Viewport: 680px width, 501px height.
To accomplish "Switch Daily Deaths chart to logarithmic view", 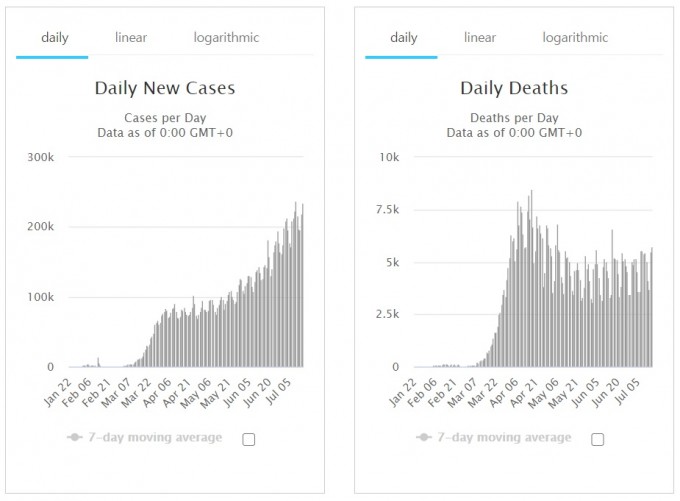I will 575,38.
